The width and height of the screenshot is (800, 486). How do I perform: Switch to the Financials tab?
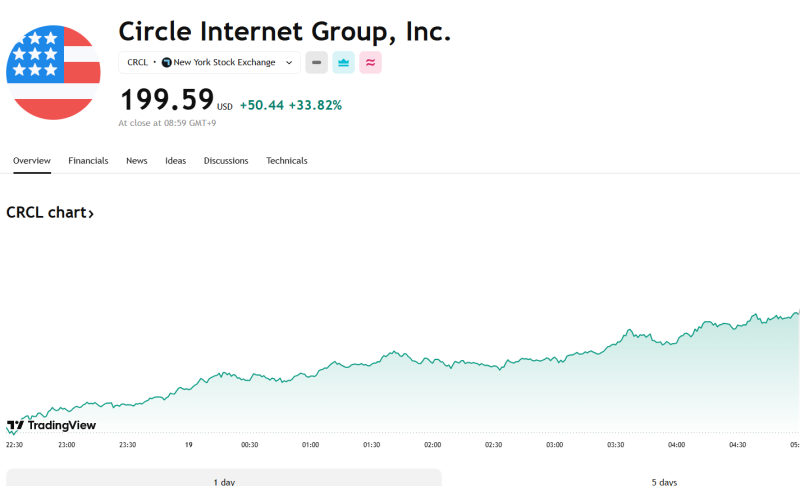[88, 161]
